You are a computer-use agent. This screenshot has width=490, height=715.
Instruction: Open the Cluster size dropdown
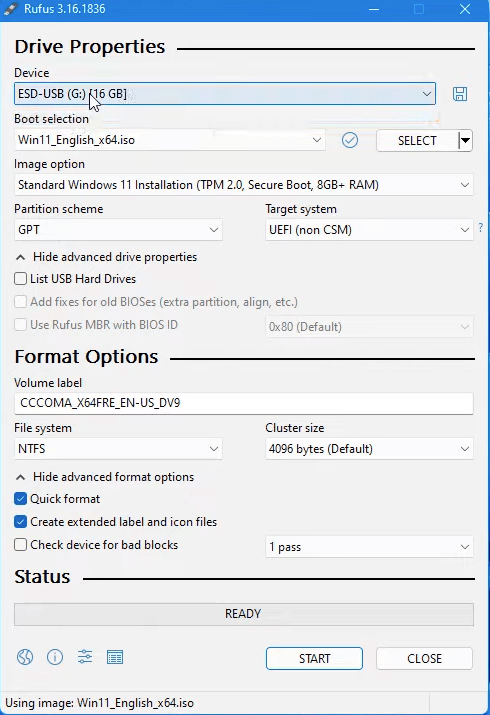[369, 449]
